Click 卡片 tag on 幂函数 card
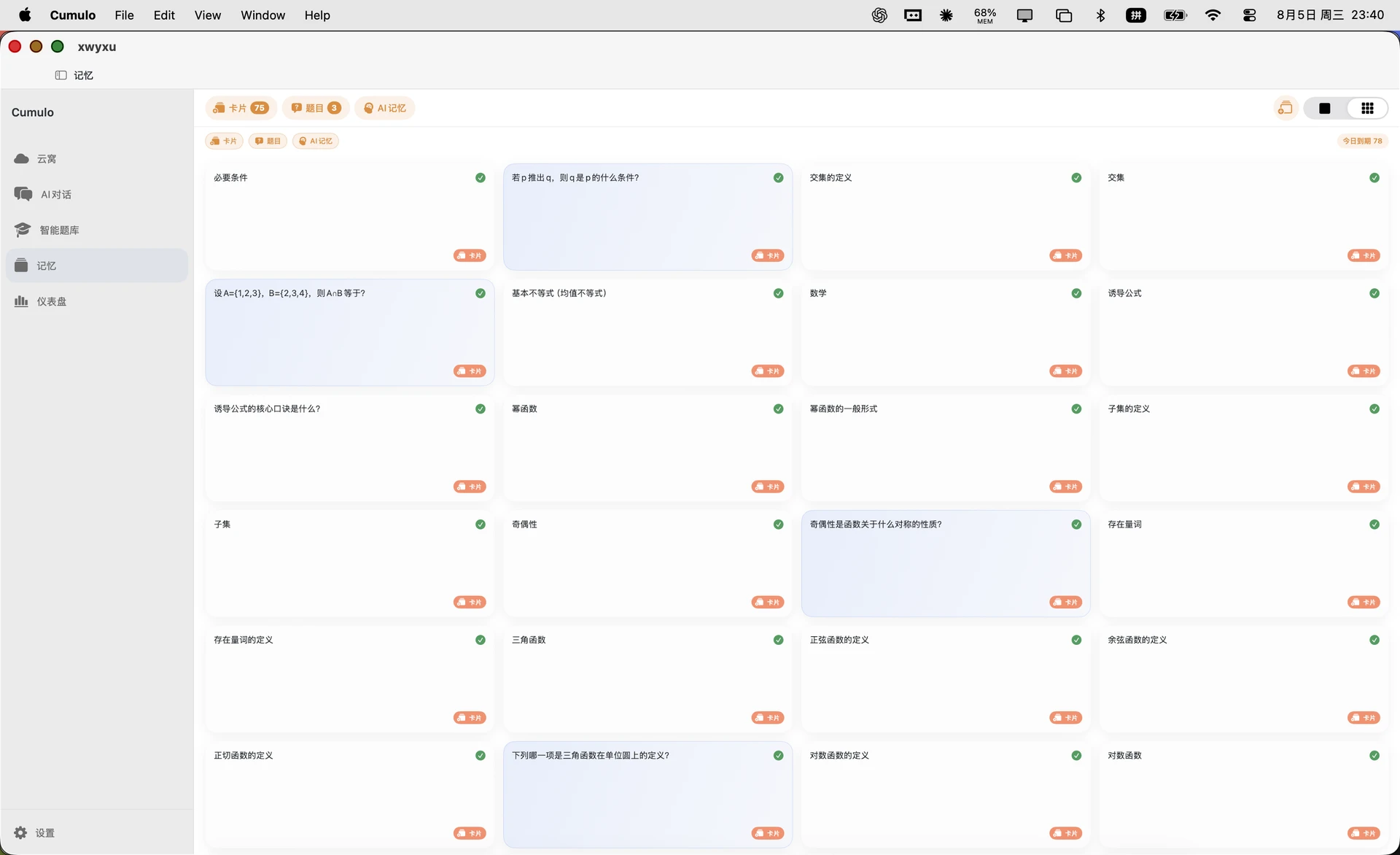This screenshot has width=1400, height=855. pos(768,487)
